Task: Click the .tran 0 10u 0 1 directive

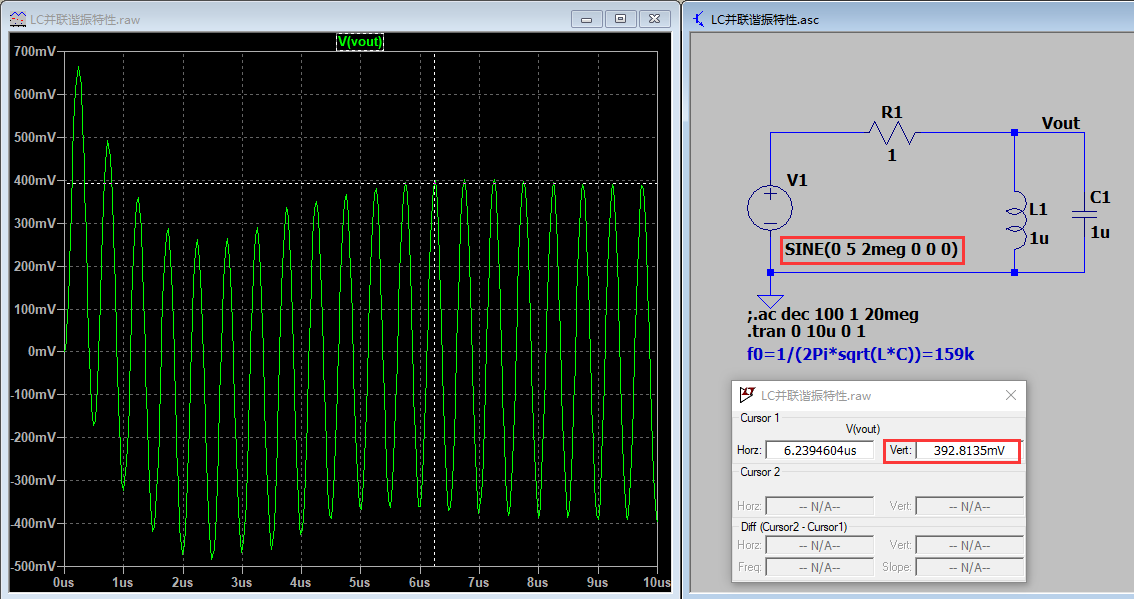Action: point(806,331)
